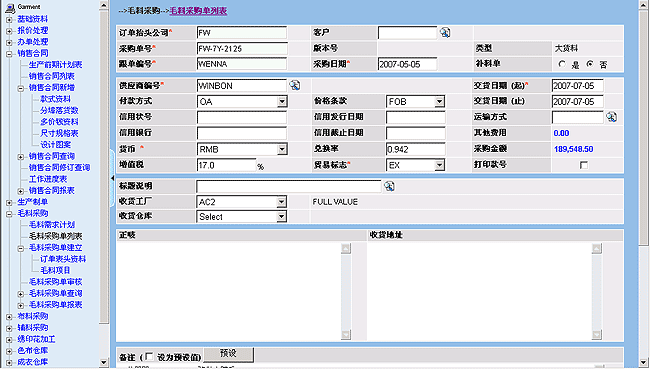Open supplier lookup icon next to WINBON
Screen dimensions: 650x369
295,85
